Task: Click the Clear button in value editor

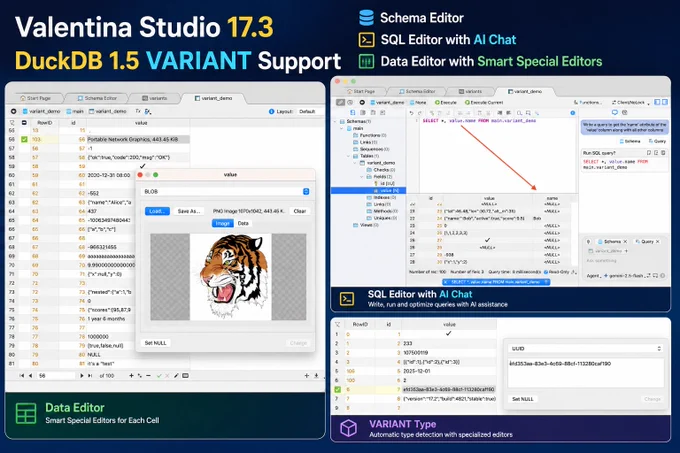Action: 300,211
